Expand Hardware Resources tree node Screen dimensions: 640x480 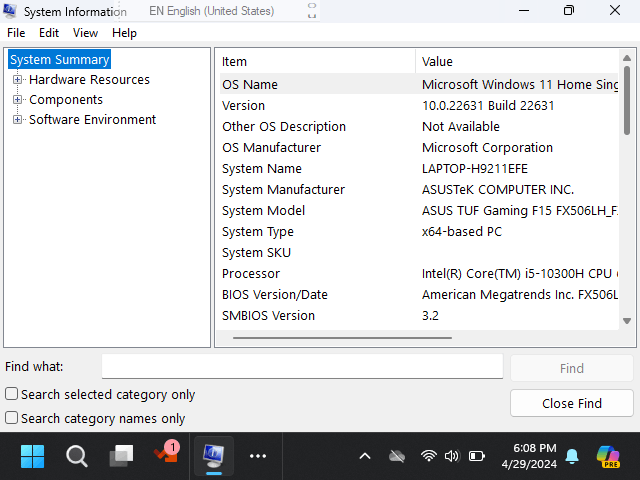(17, 80)
